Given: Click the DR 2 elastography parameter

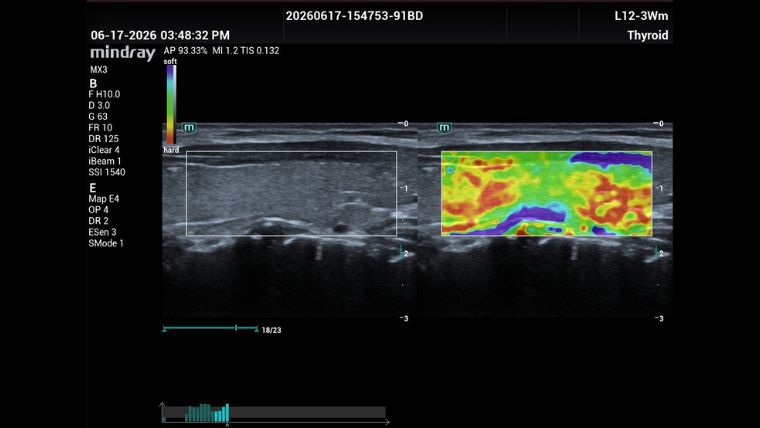Looking at the screenshot, I should click(98, 221).
